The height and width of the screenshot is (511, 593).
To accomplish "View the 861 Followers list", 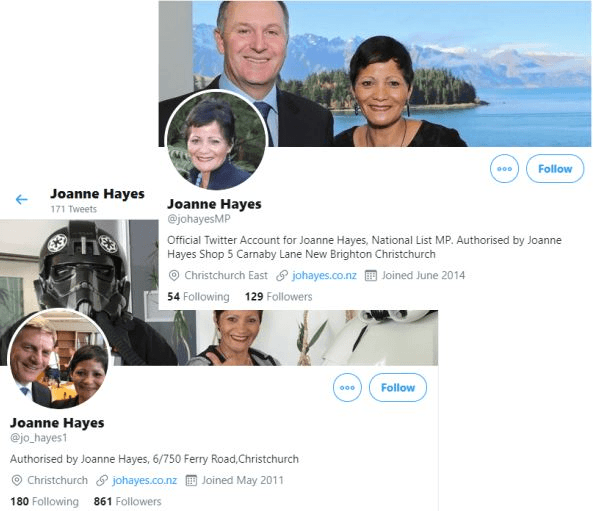I will [x=128, y=502].
